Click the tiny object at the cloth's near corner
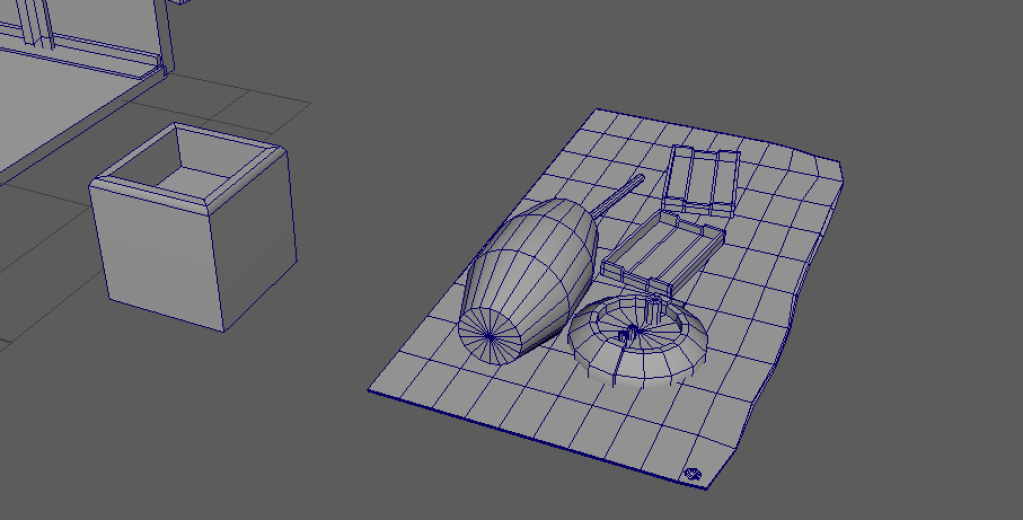The width and height of the screenshot is (1023, 520). coord(693,475)
